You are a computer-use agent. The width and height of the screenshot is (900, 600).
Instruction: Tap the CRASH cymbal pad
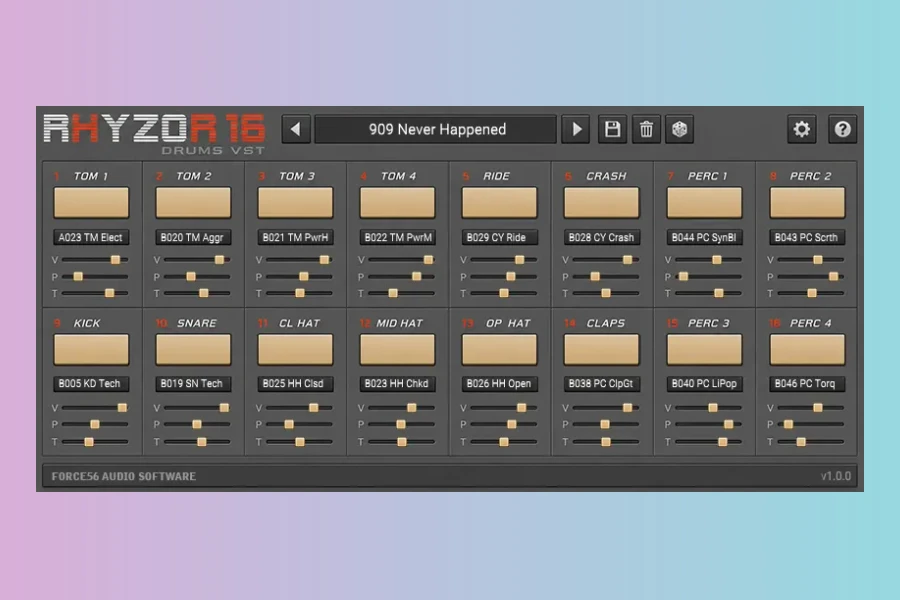tap(602, 202)
